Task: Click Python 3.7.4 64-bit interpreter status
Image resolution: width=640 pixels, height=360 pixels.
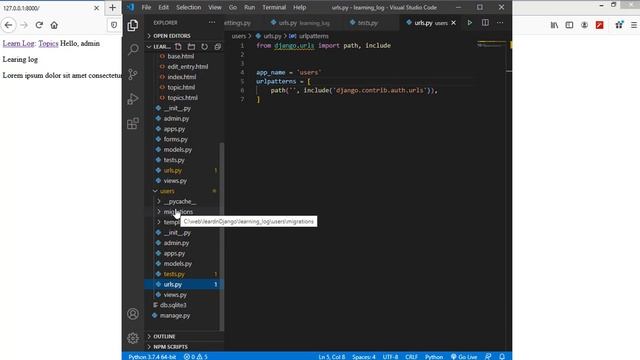Action: click(x=152, y=357)
